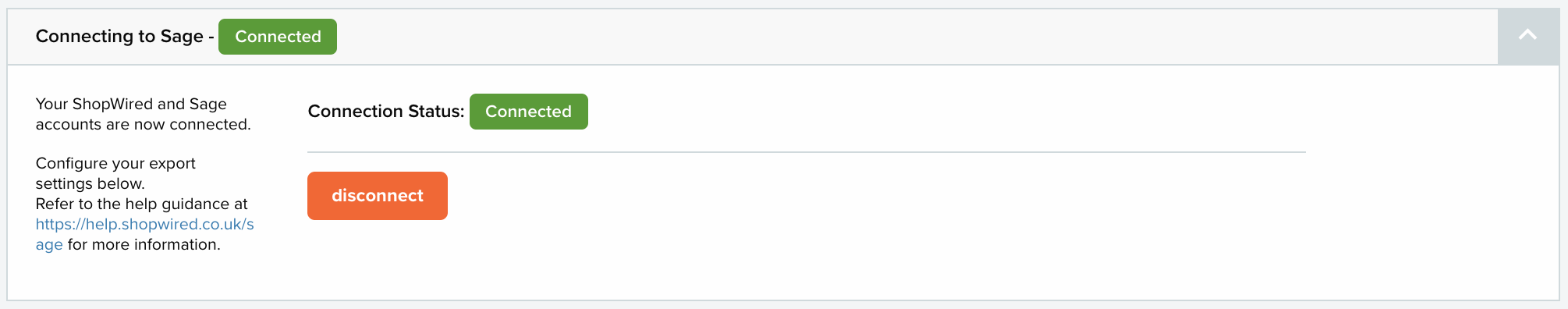The width and height of the screenshot is (1568, 309).
Task: Click the grey box behind the chevron
Action: click(x=1527, y=37)
